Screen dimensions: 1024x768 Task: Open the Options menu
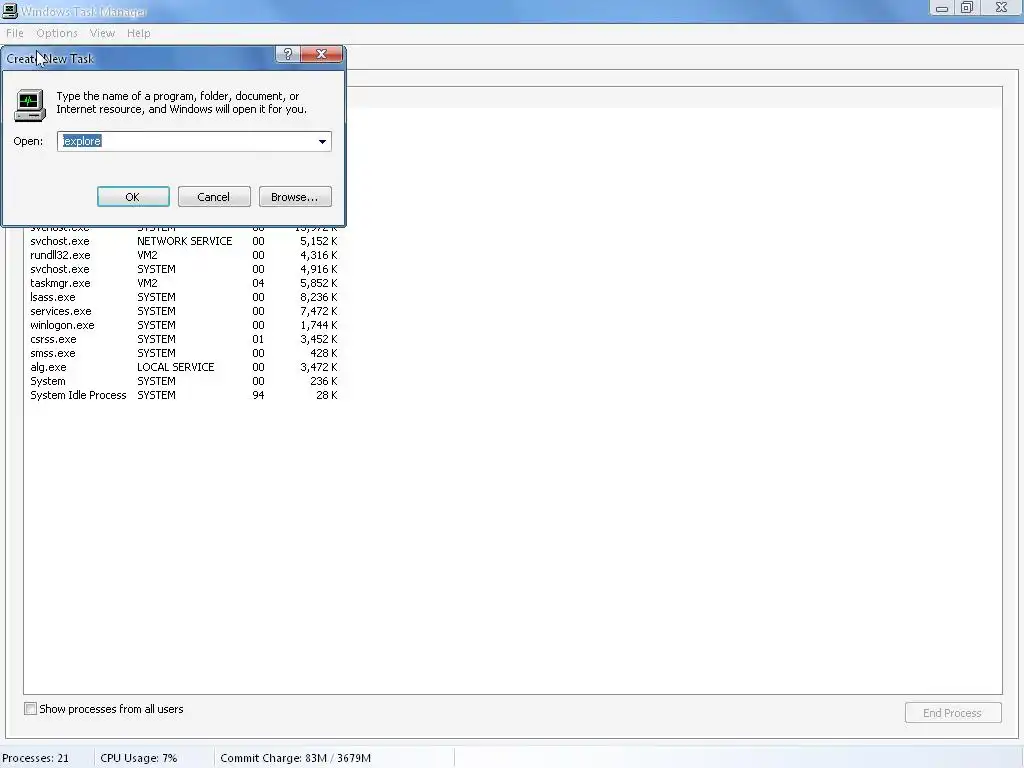click(x=57, y=33)
